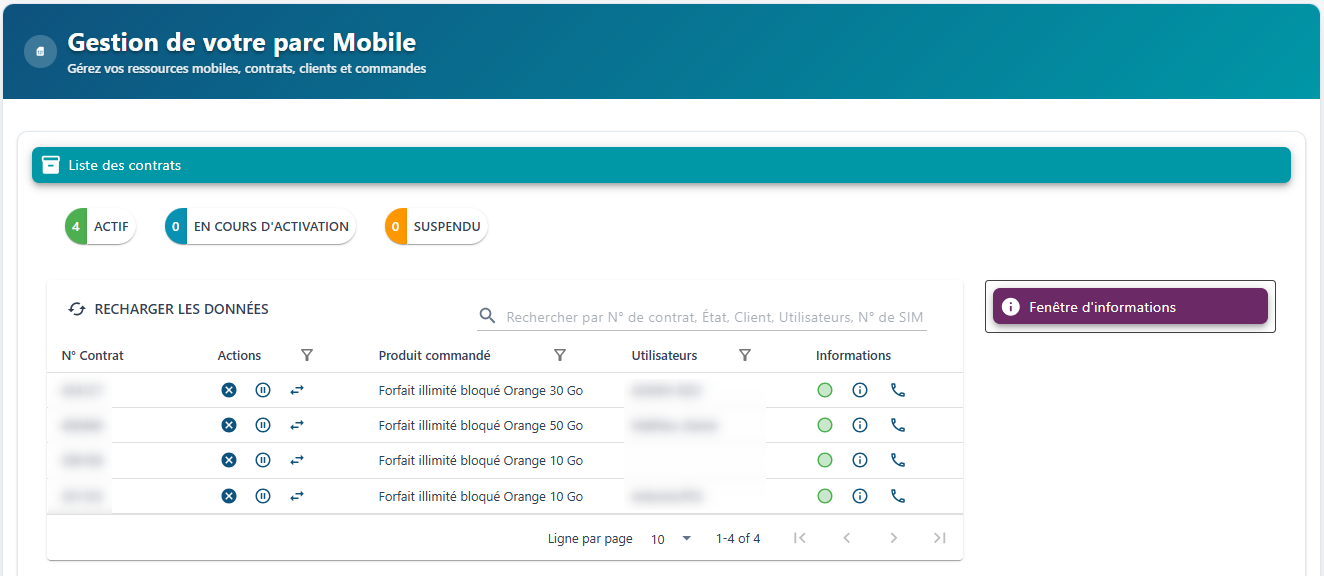Click the archive icon beside Liste des contrats

tap(51, 165)
